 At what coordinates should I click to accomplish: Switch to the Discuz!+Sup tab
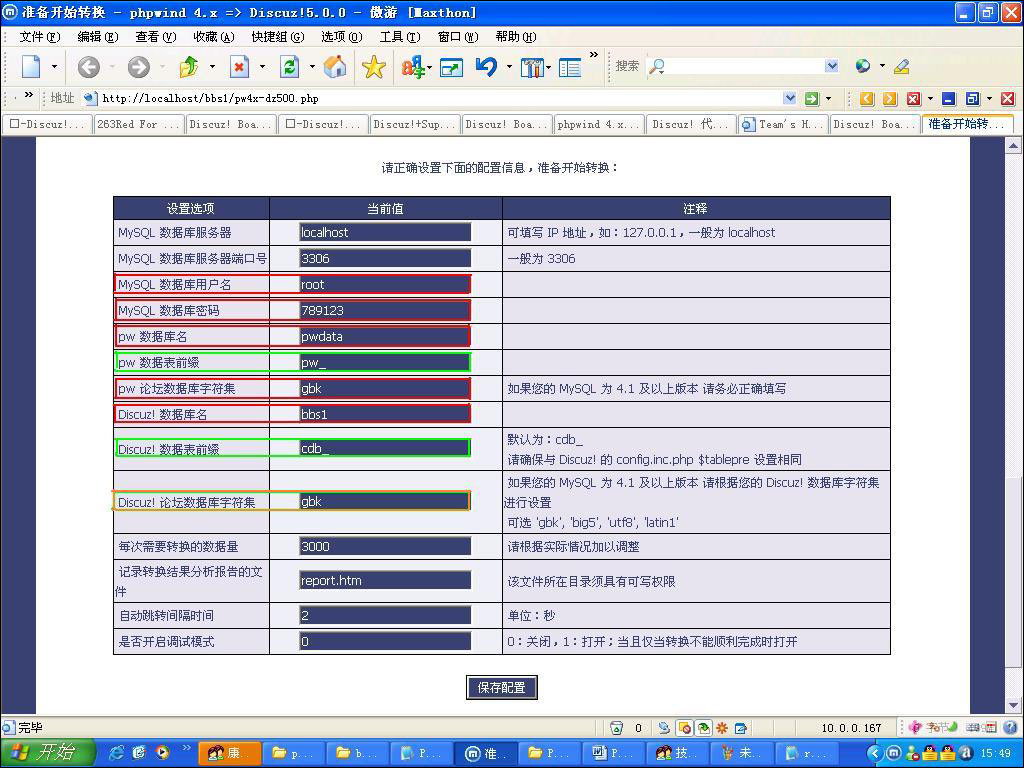[415, 124]
